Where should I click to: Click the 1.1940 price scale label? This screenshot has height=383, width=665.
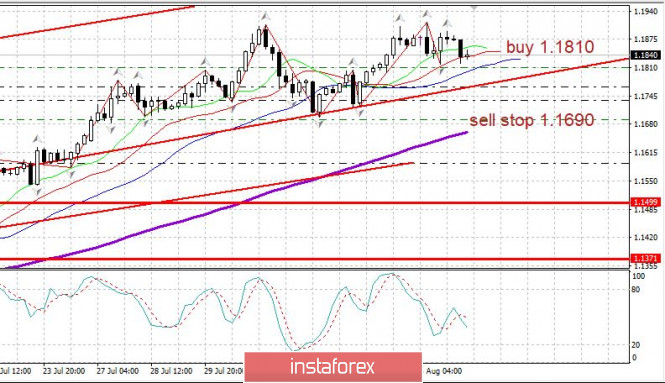pos(646,11)
